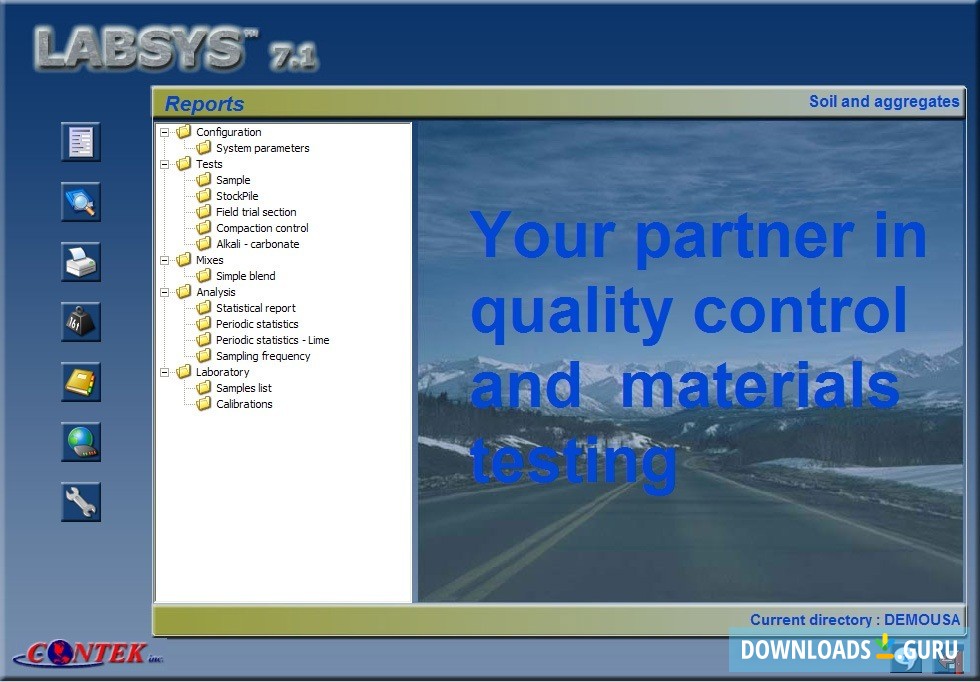Select Alkali - carbonate item
This screenshot has height=682, width=980.
tap(258, 244)
